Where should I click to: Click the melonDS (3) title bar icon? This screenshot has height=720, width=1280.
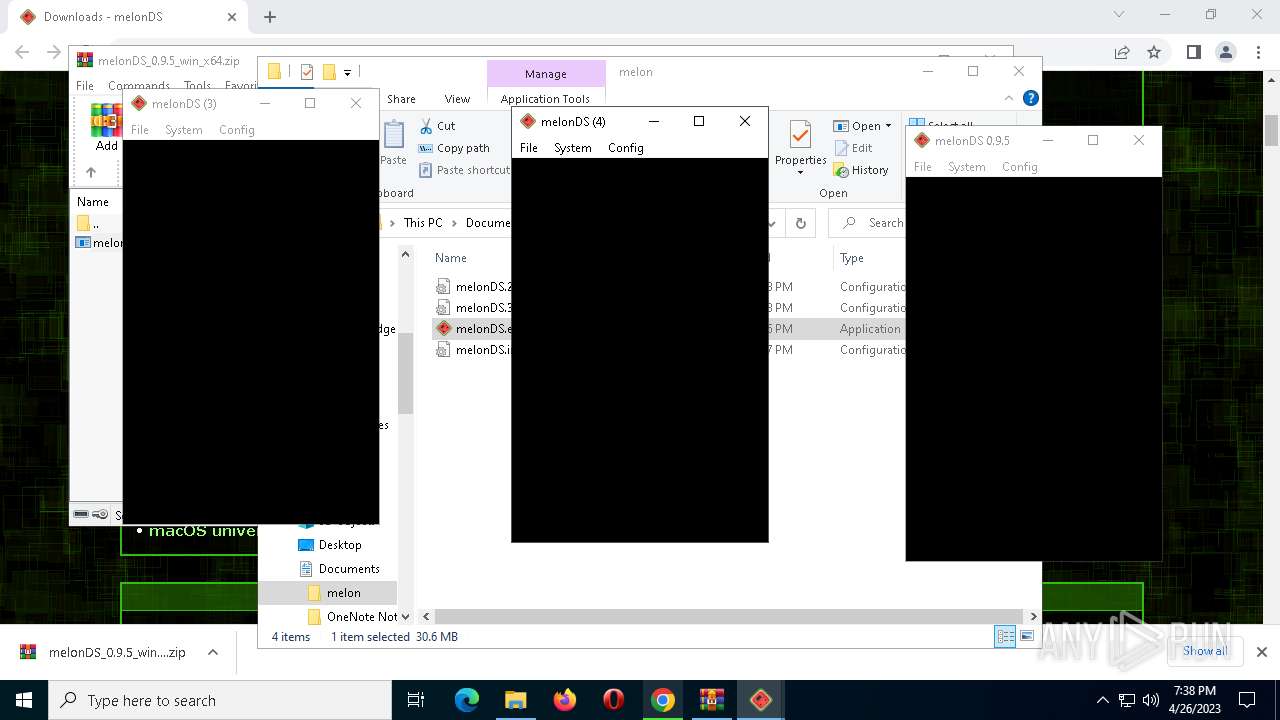pos(139,104)
